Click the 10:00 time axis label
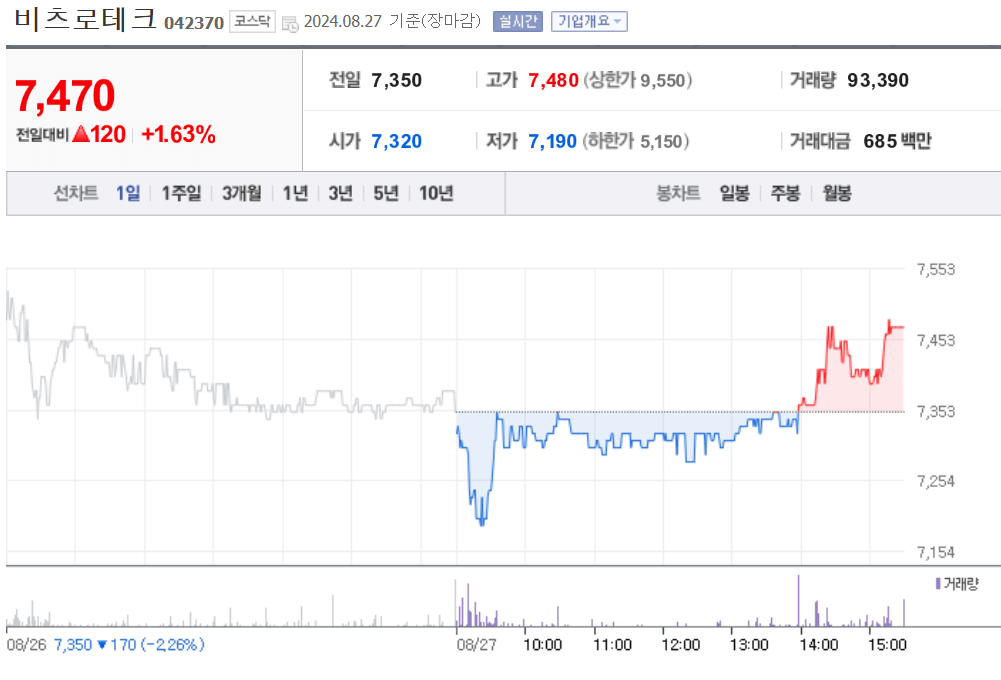This screenshot has width=1001, height=680. (543, 645)
